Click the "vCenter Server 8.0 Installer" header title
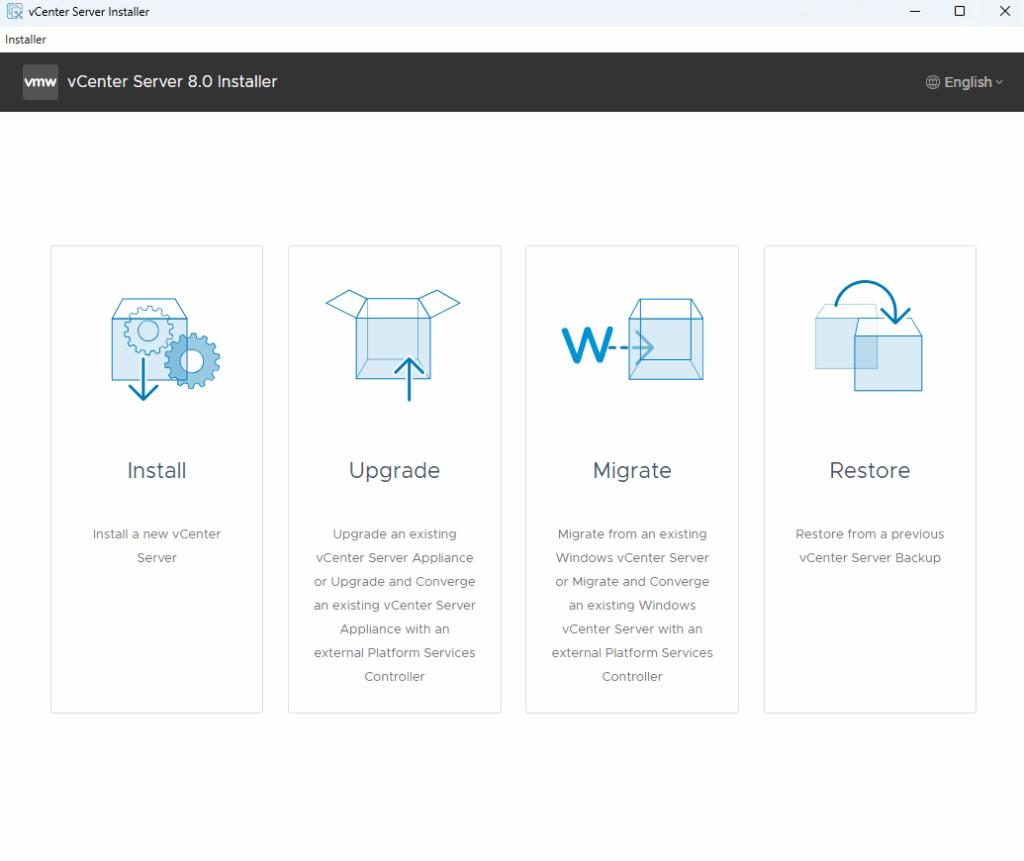 tap(172, 82)
